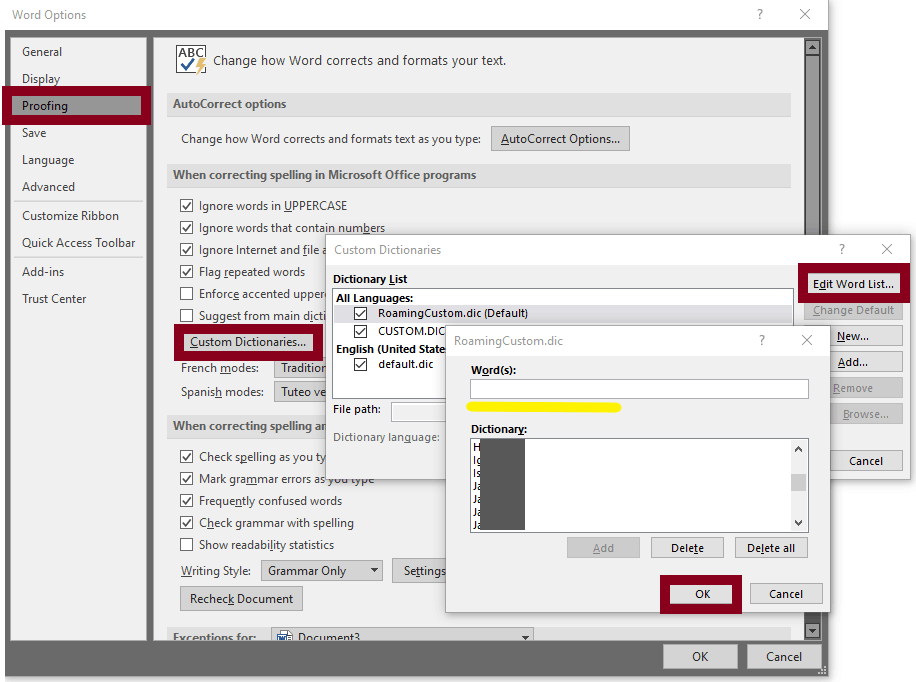Toggle Check grammar with spelling
916x682 pixels.
pyautogui.click(x=186, y=523)
